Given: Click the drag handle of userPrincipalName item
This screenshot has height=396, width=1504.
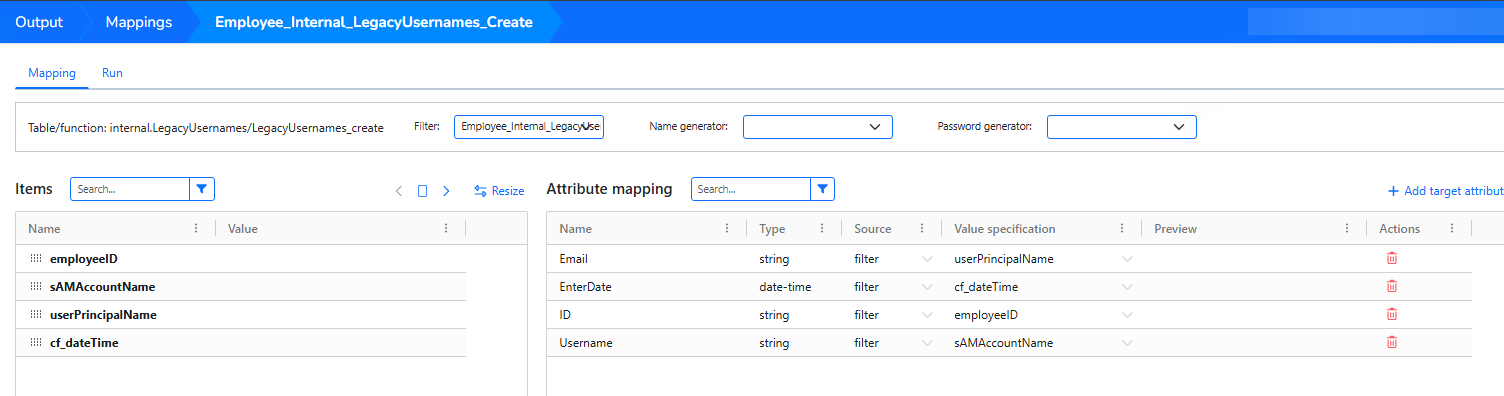Looking at the screenshot, I should click(36, 315).
